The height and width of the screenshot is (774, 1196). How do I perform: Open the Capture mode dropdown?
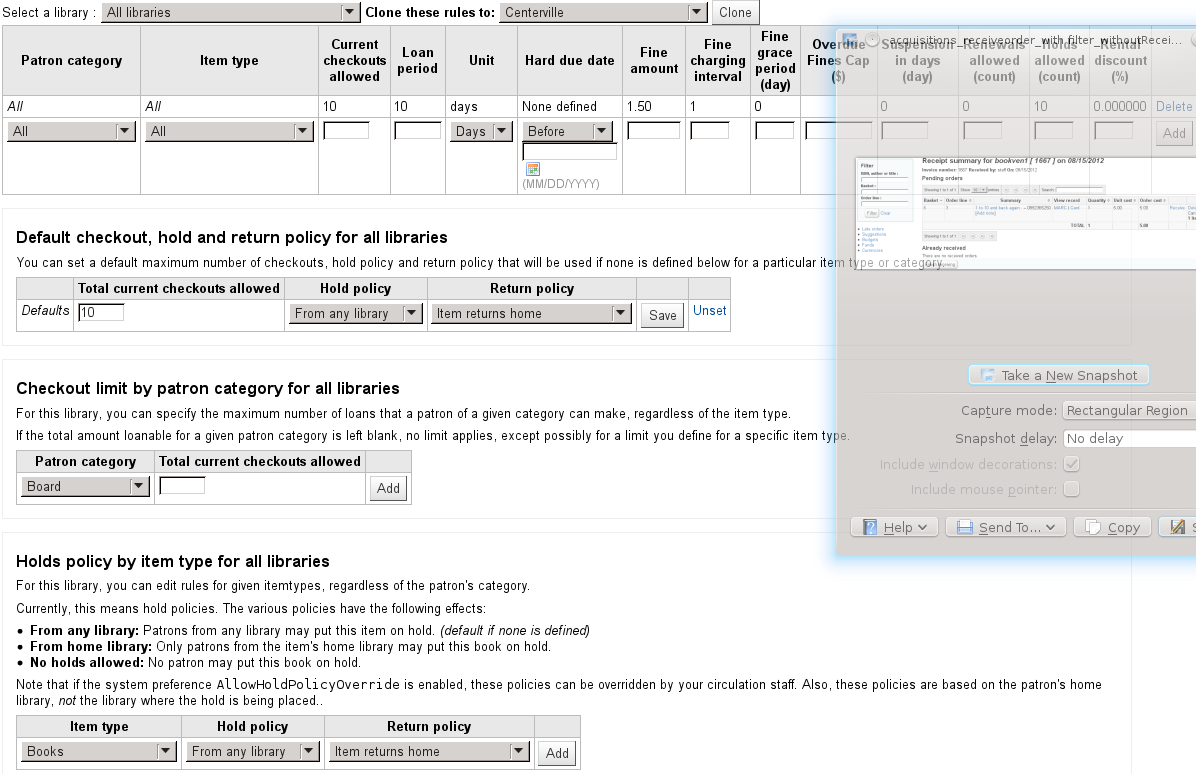1128,411
